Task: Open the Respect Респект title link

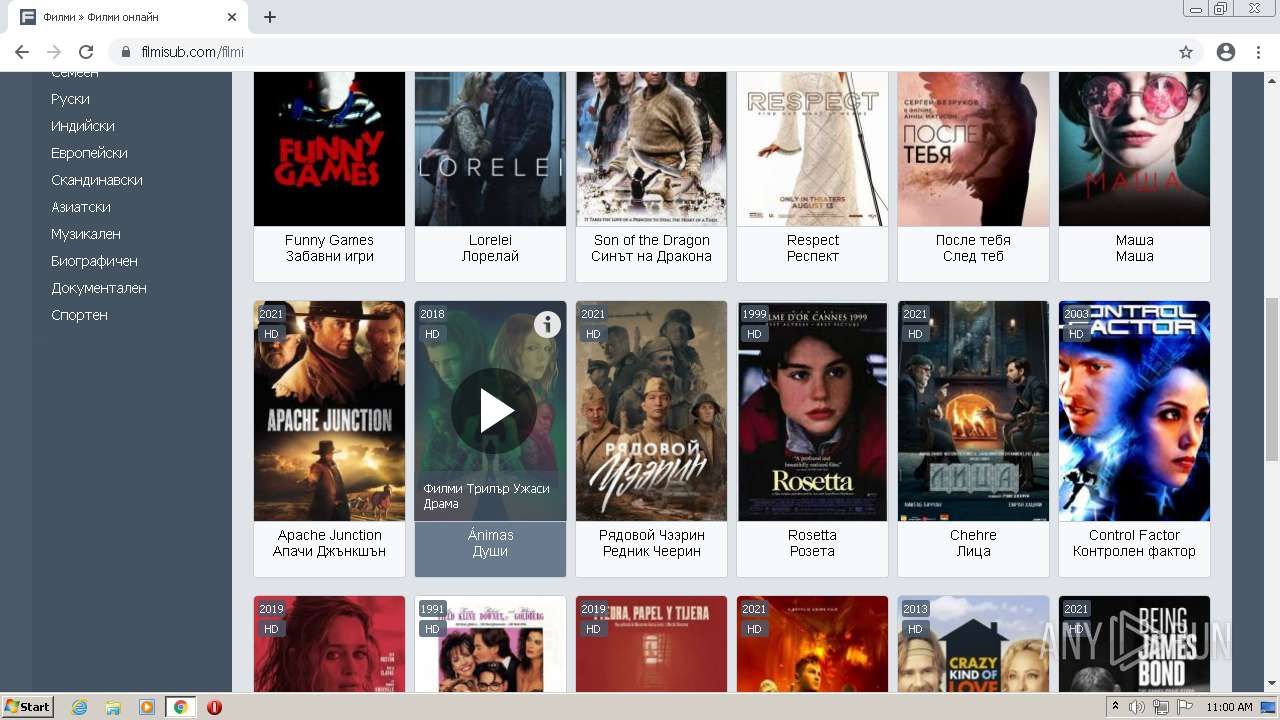Action: pos(812,248)
